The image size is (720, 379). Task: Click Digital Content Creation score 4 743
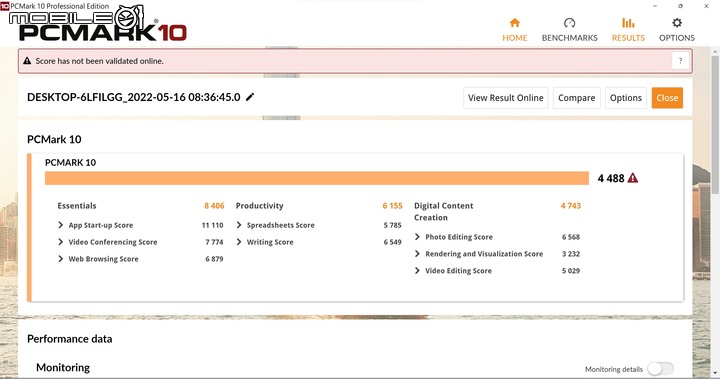pyautogui.click(x=570, y=206)
